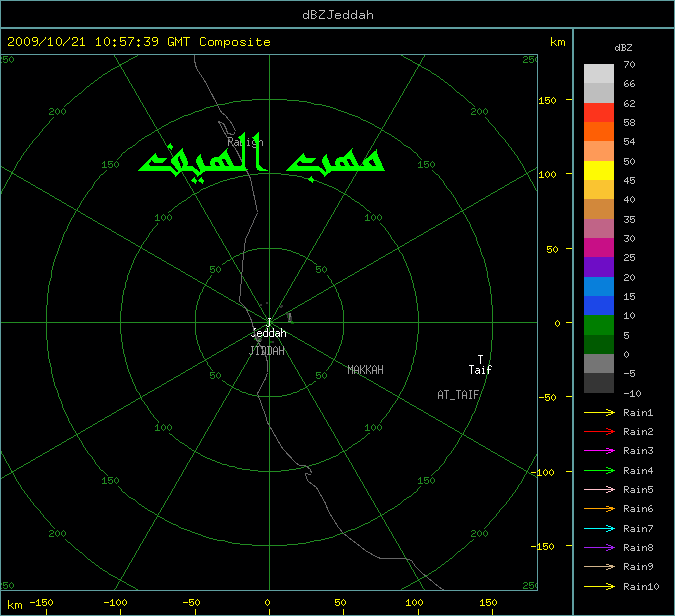Screen dimensions: 675x616
Task: Click the red Rain2 arrow icon
Action: point(599,431)
